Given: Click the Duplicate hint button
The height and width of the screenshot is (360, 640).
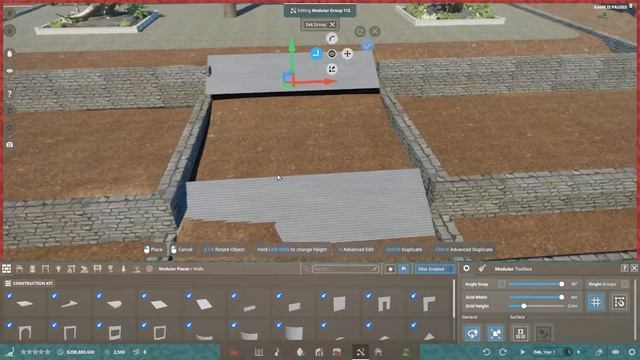Looking at the screenshot, I should tap(404, 249).
